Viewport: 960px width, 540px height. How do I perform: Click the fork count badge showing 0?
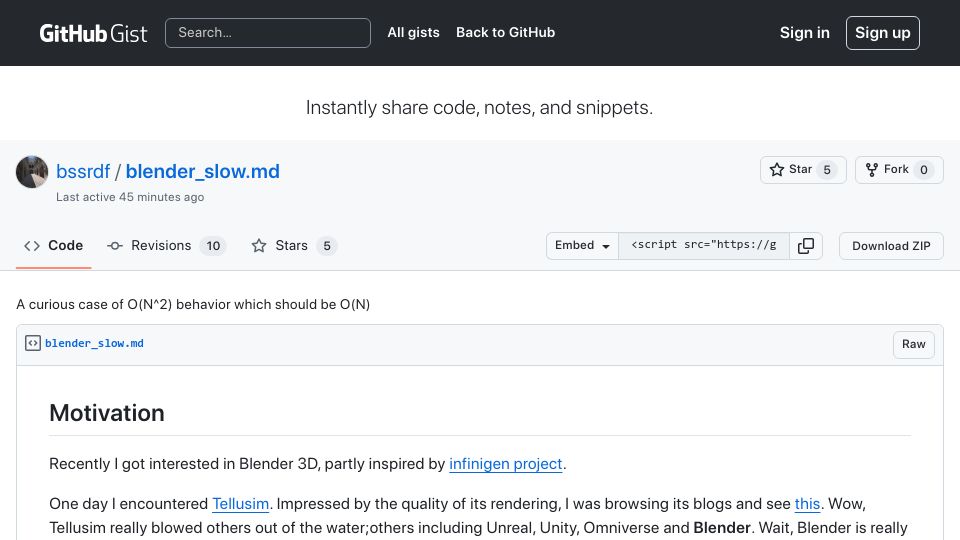click(x=923, y=170)
